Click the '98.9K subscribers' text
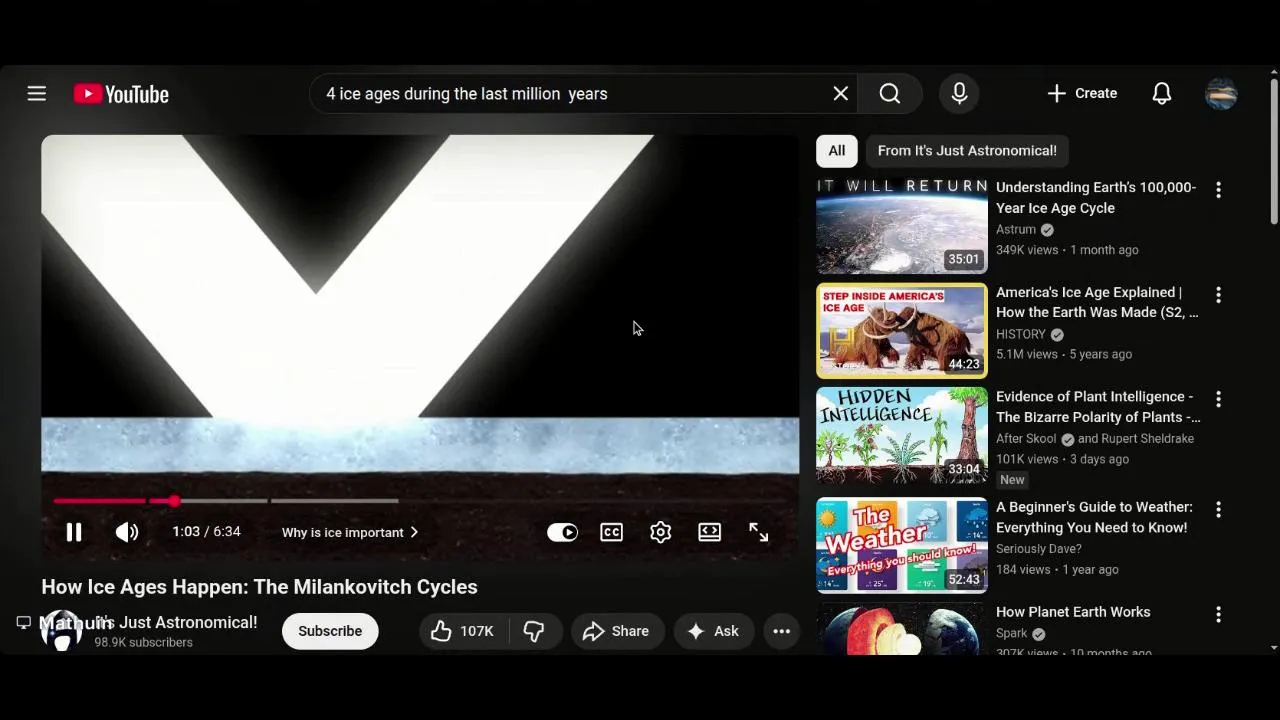The image size is (1280, 720). pyautogui.click(x=143, y=643)
